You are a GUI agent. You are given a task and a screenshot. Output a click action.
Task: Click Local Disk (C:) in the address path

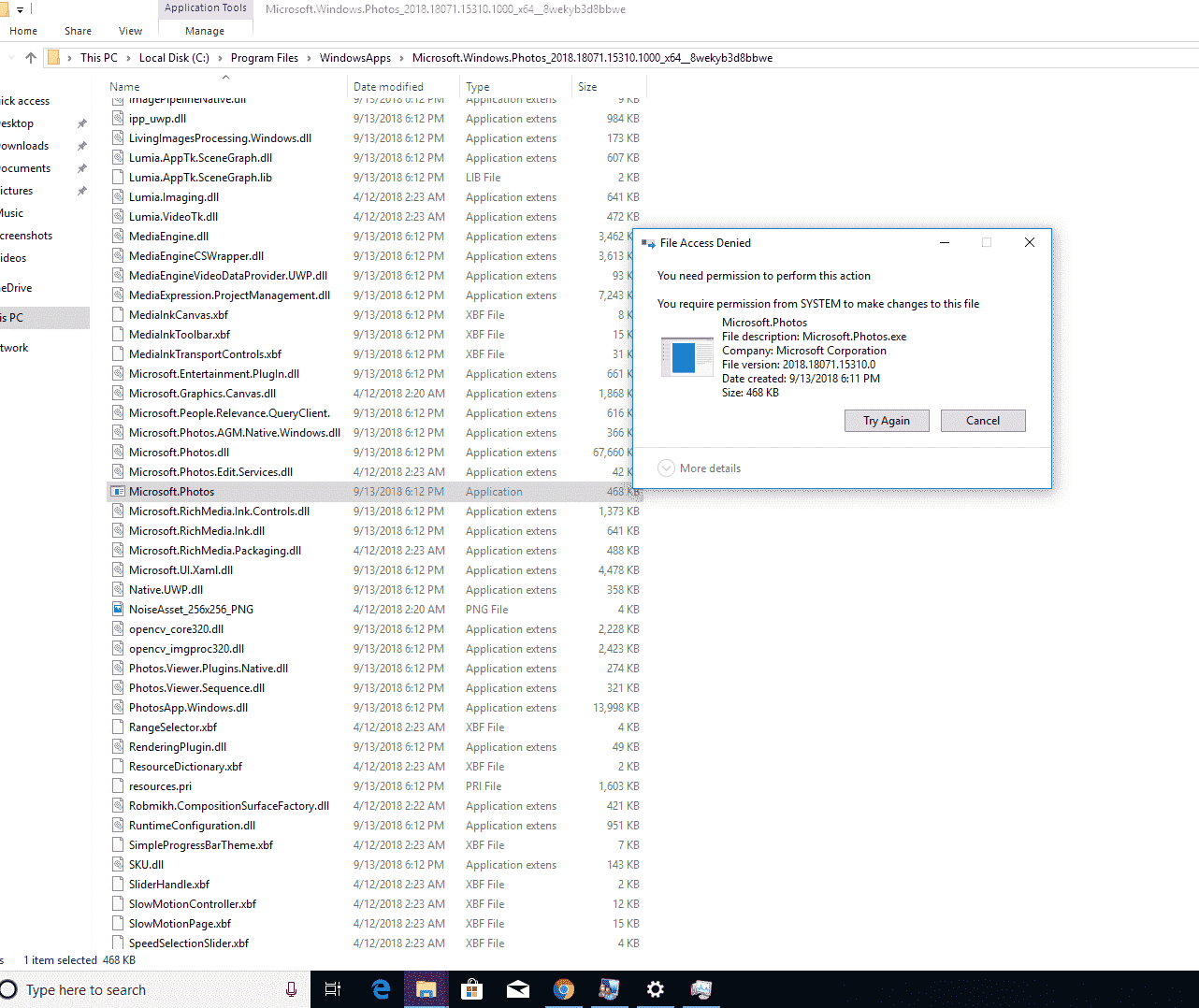pos(174,58)
